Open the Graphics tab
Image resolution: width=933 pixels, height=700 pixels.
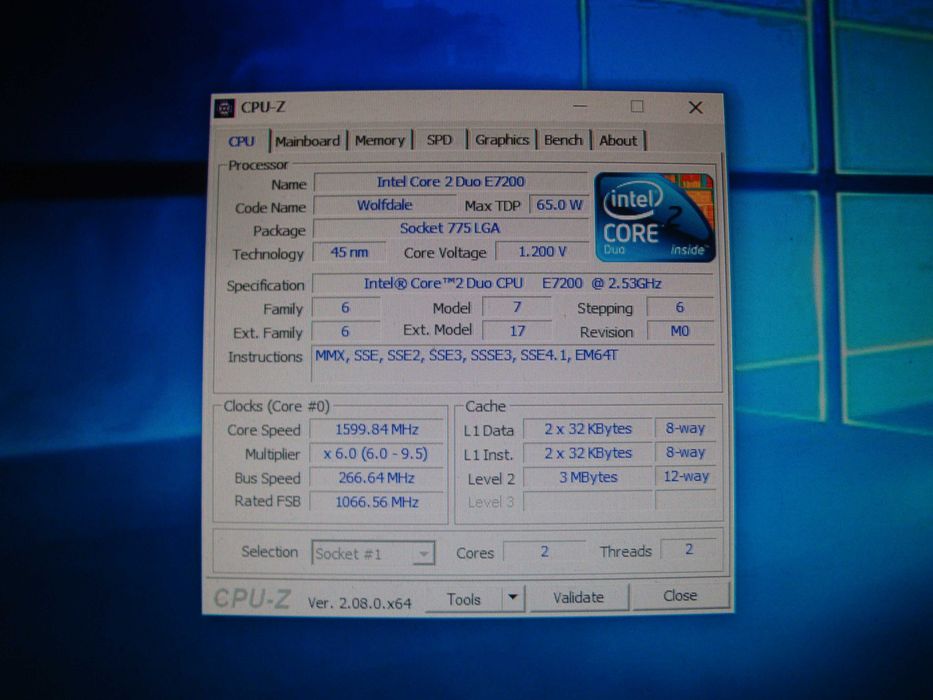502,140
